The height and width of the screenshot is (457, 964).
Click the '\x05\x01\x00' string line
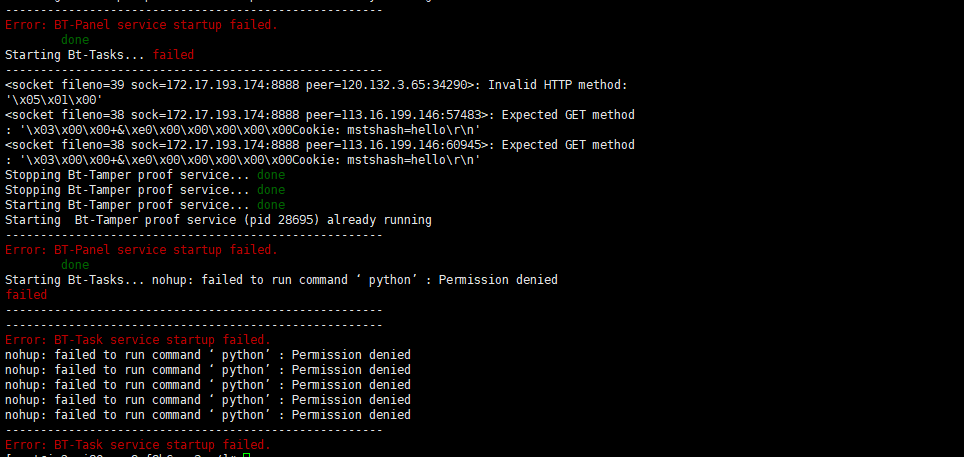pos(53,100)
